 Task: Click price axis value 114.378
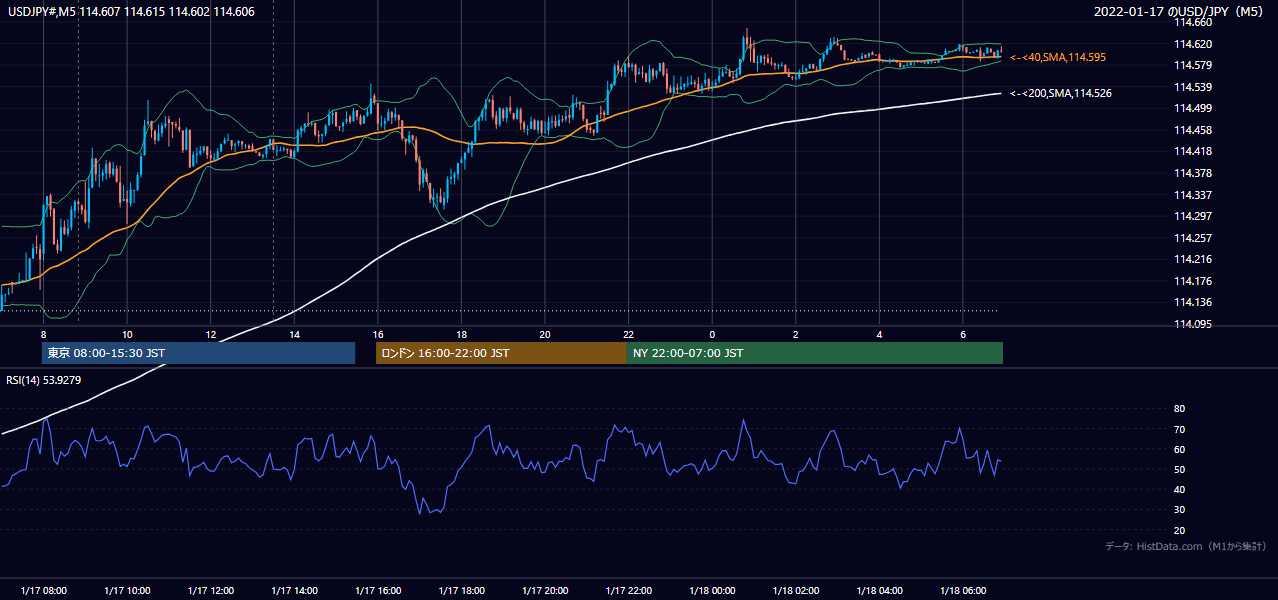point(1195,173)
